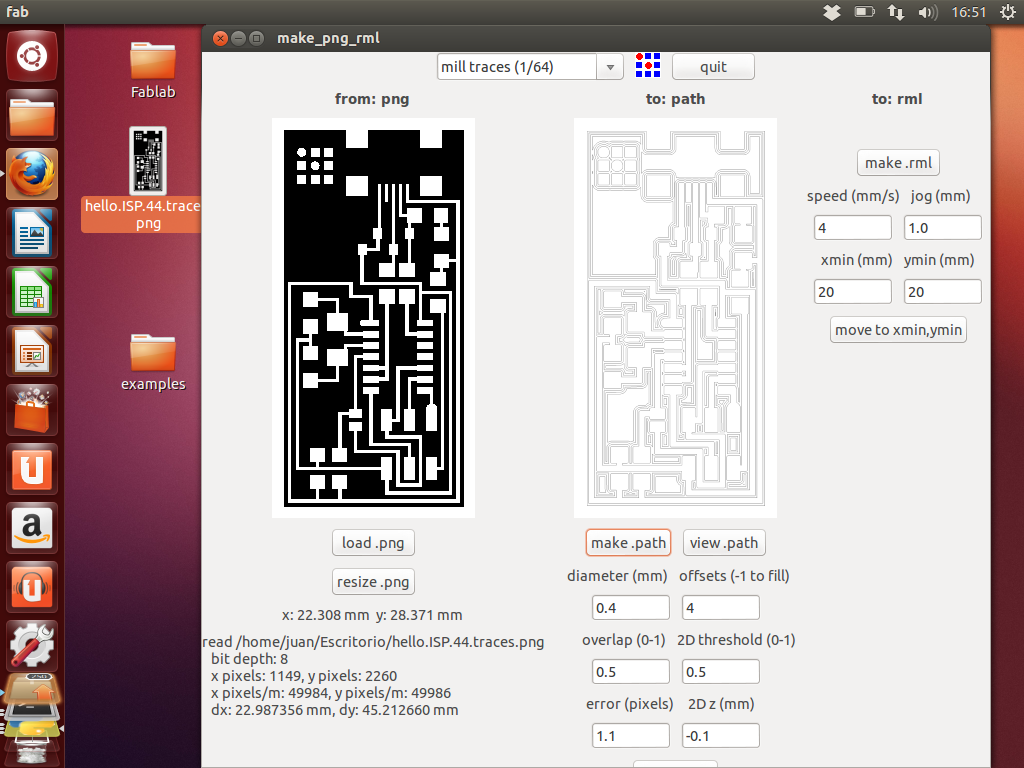Click the 'bit depth: 8' text line

click(x=249, y=659)
